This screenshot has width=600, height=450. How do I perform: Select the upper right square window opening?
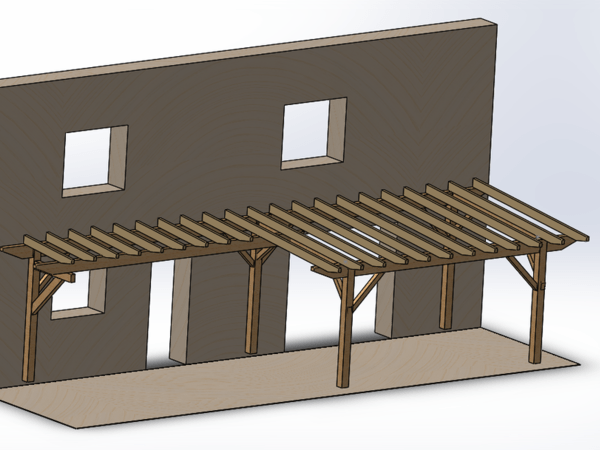(x=310, y=134)
